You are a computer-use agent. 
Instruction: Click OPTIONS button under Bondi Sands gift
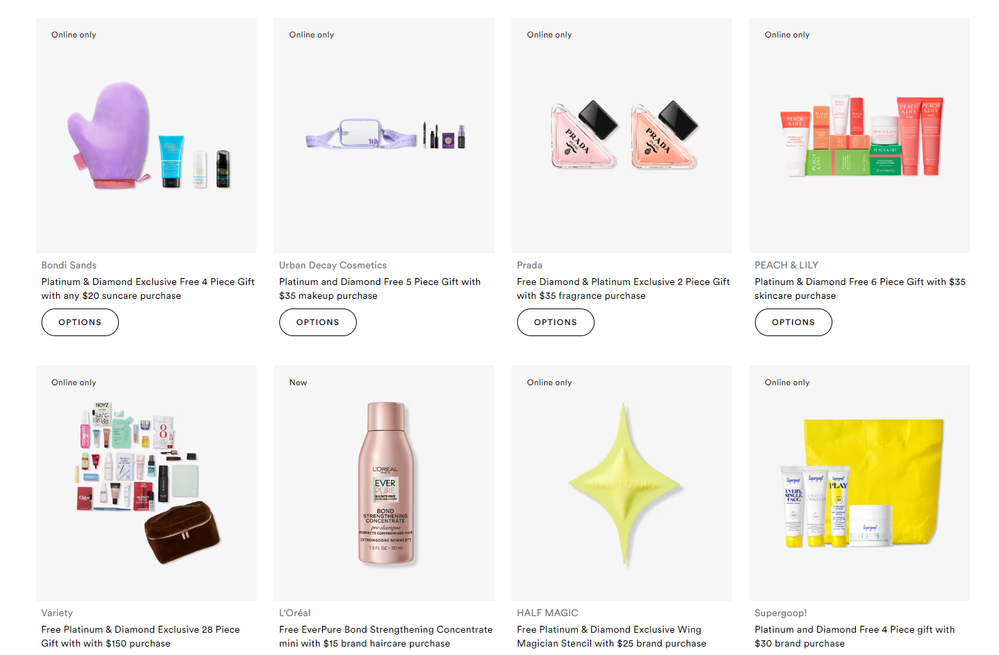(x=80, y=322)
